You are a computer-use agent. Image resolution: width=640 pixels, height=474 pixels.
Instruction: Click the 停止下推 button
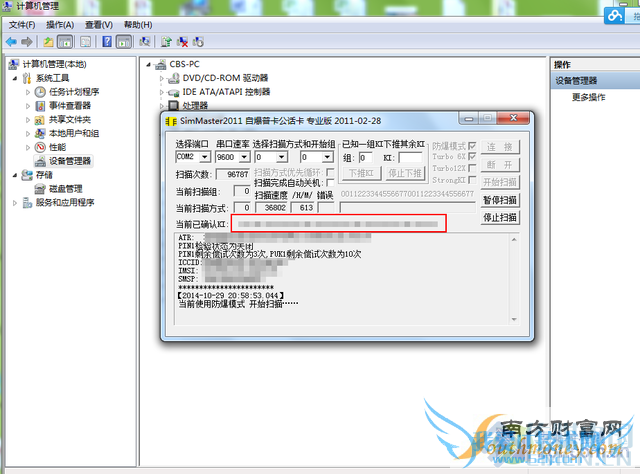pos(404,173)
